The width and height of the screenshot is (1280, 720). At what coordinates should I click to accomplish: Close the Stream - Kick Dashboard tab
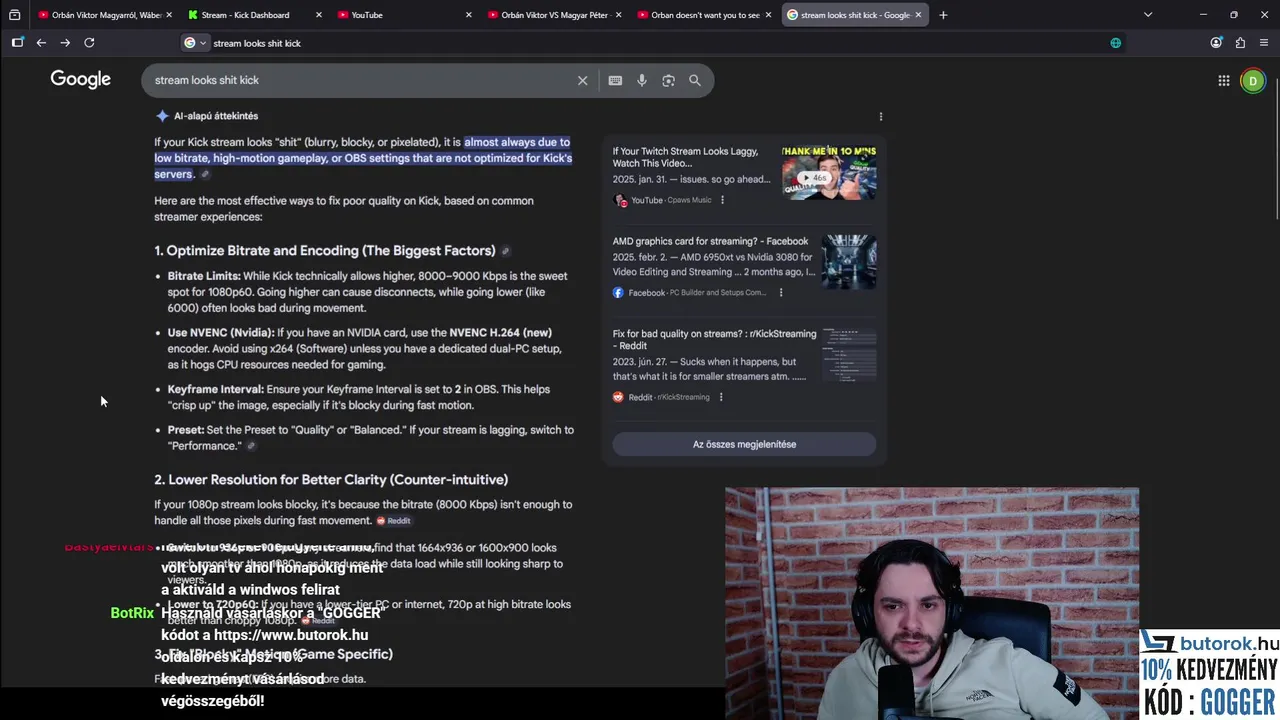tap(319, 15)
